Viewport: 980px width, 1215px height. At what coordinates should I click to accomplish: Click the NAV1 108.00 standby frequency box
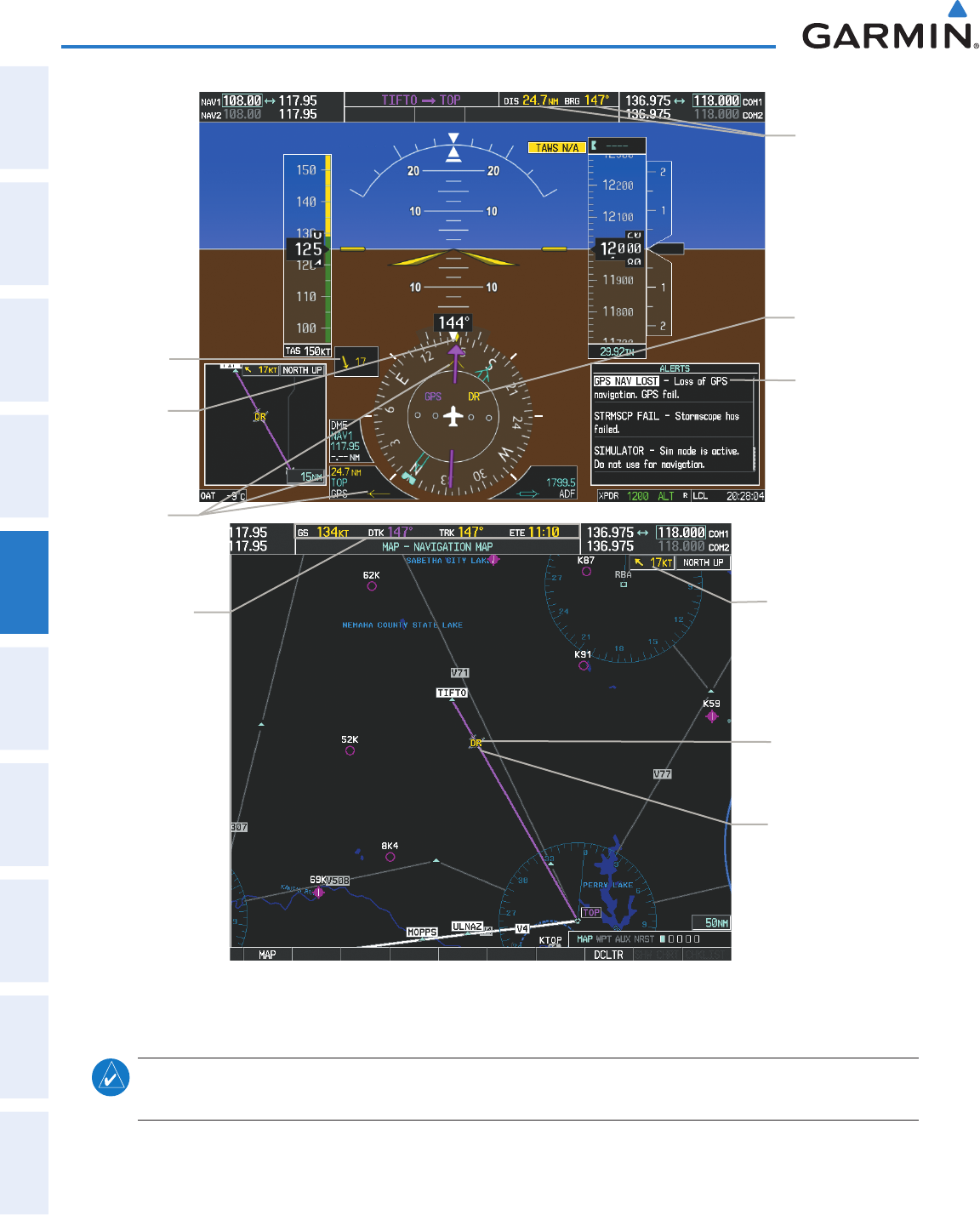[242, 100]
